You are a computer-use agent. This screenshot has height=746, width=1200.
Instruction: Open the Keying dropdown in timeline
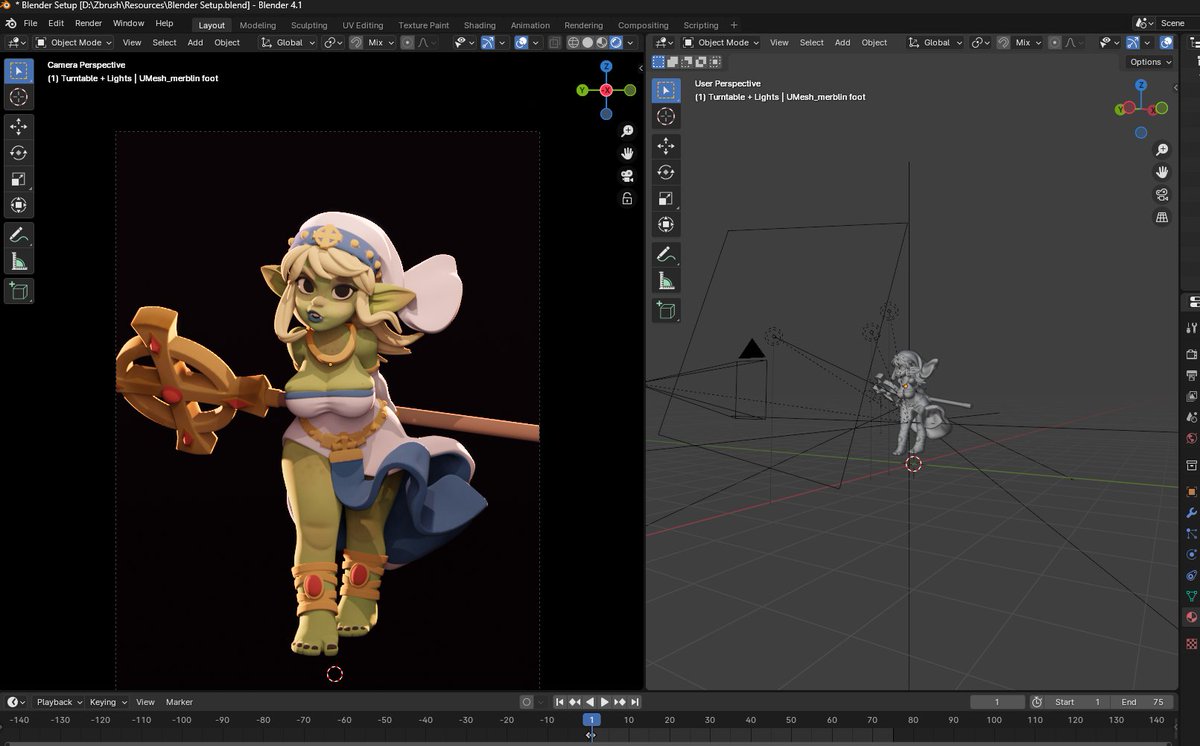coord(107,702)
